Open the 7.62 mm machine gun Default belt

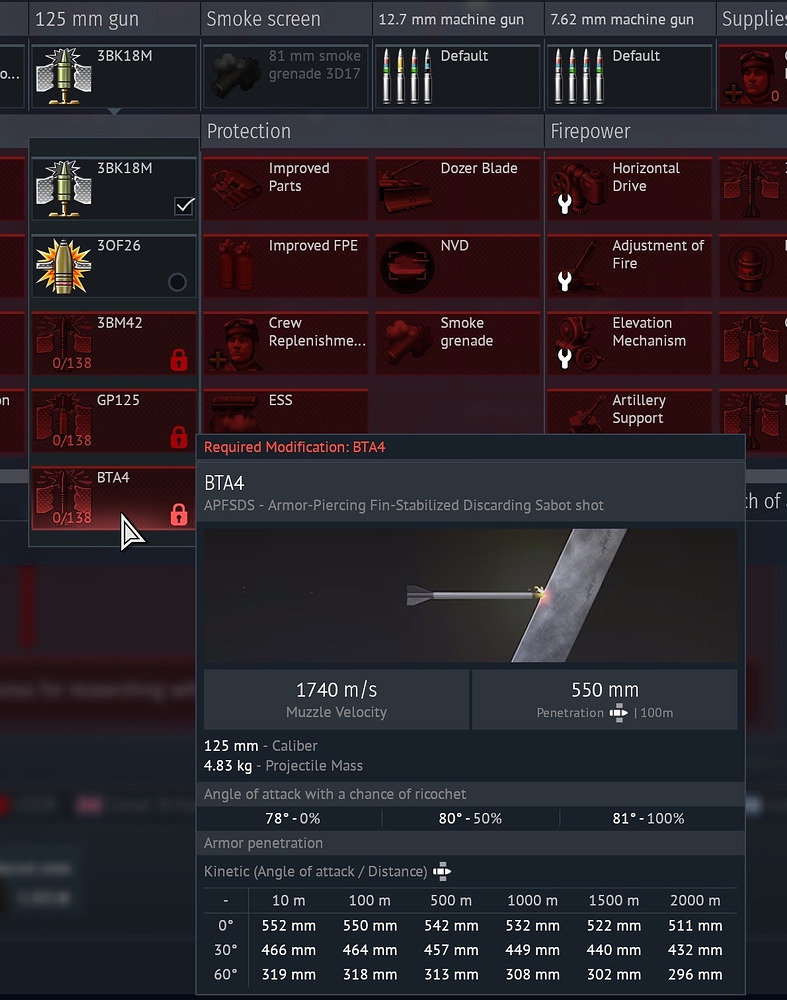click(629, 76)
